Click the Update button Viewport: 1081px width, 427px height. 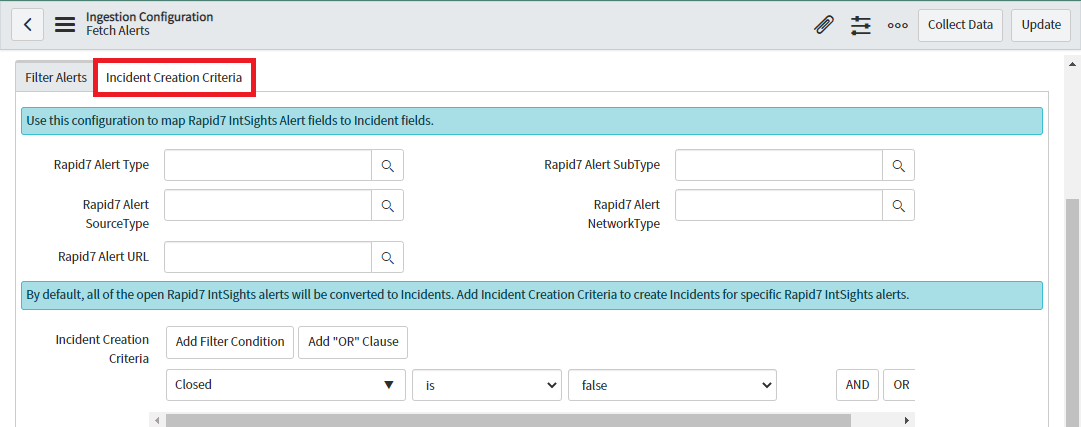pos(1040,25)
